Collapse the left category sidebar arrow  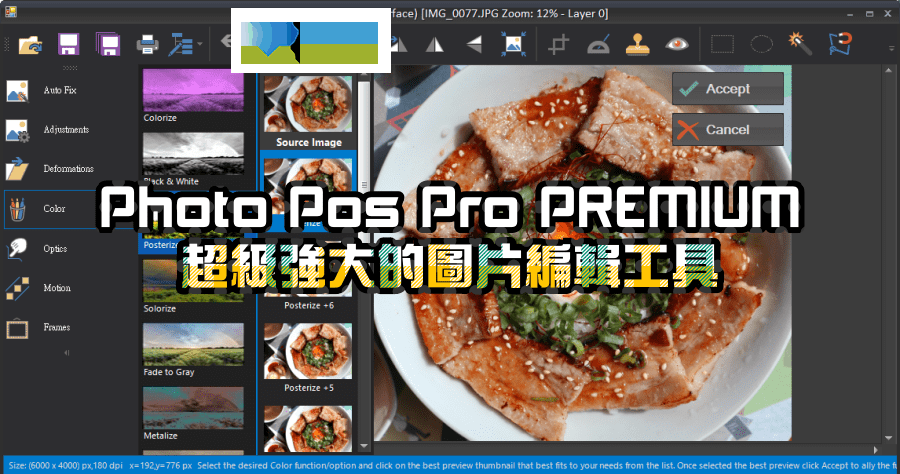click(x=67, y=353)
